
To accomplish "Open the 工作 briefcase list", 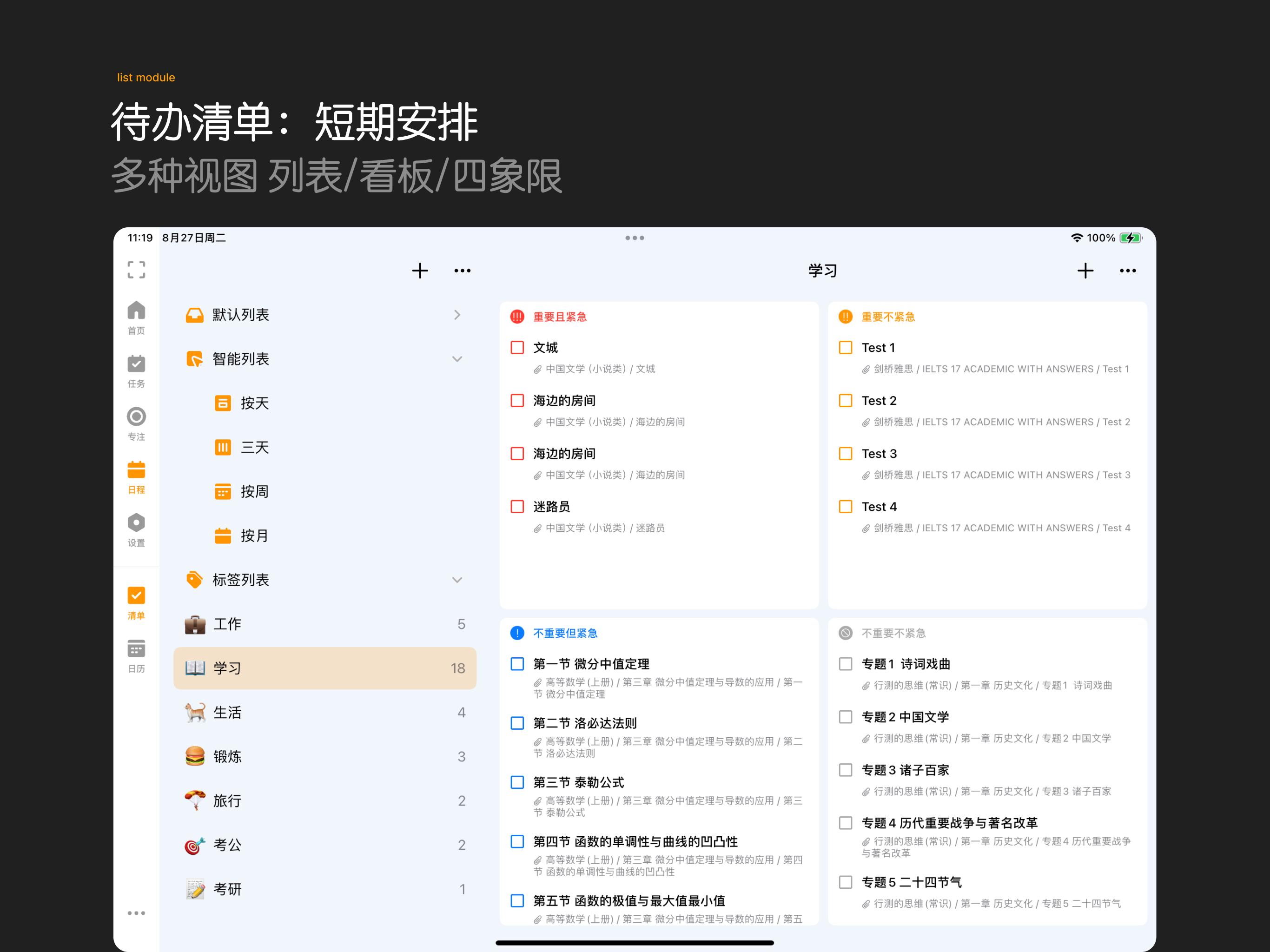I will click(325, 624).
